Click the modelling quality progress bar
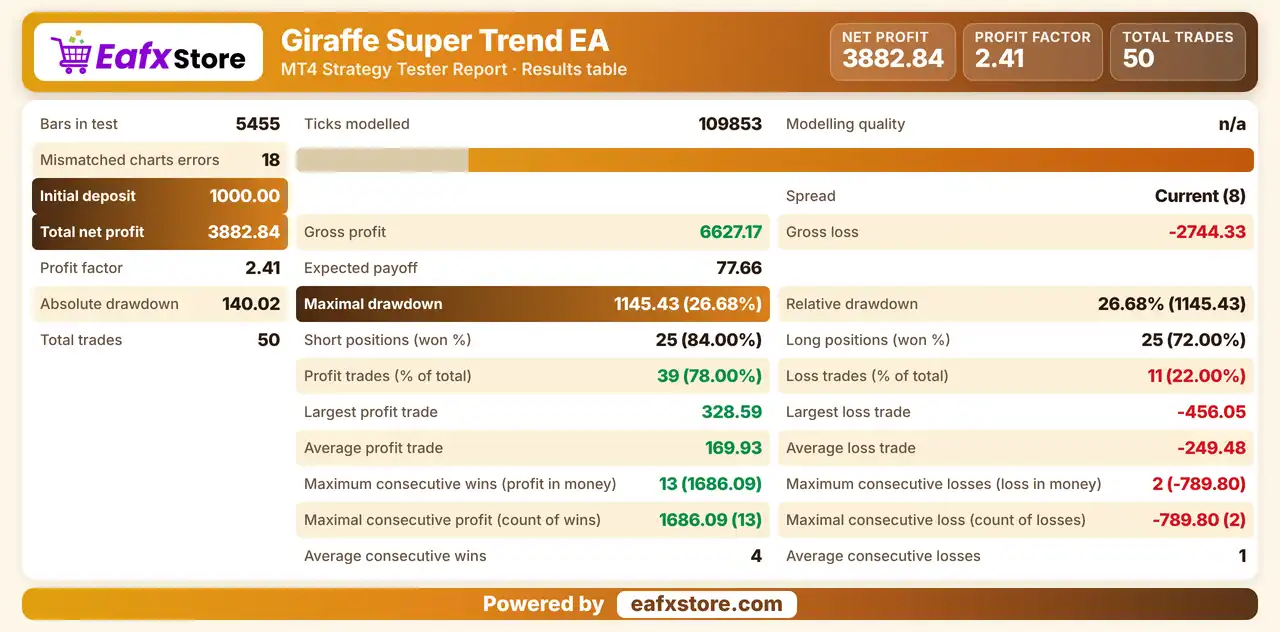Image resolution: width=1280 pixels, height=632 pixels. pos(775,160)
